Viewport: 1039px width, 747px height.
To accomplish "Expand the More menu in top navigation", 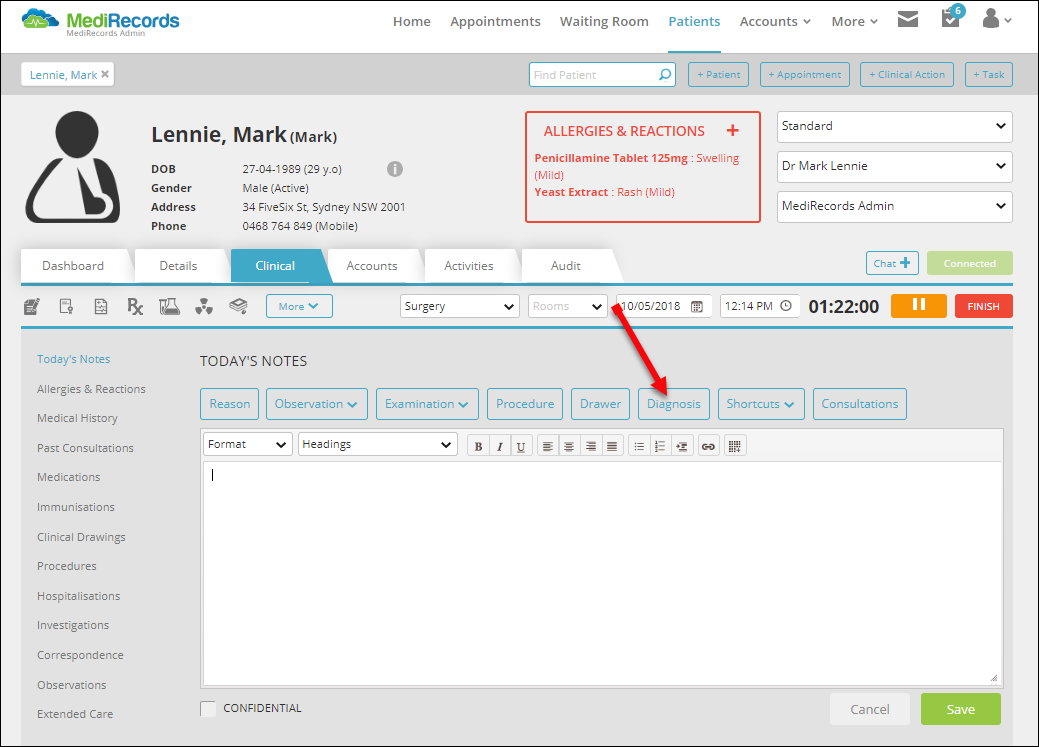I will (854, 21).
